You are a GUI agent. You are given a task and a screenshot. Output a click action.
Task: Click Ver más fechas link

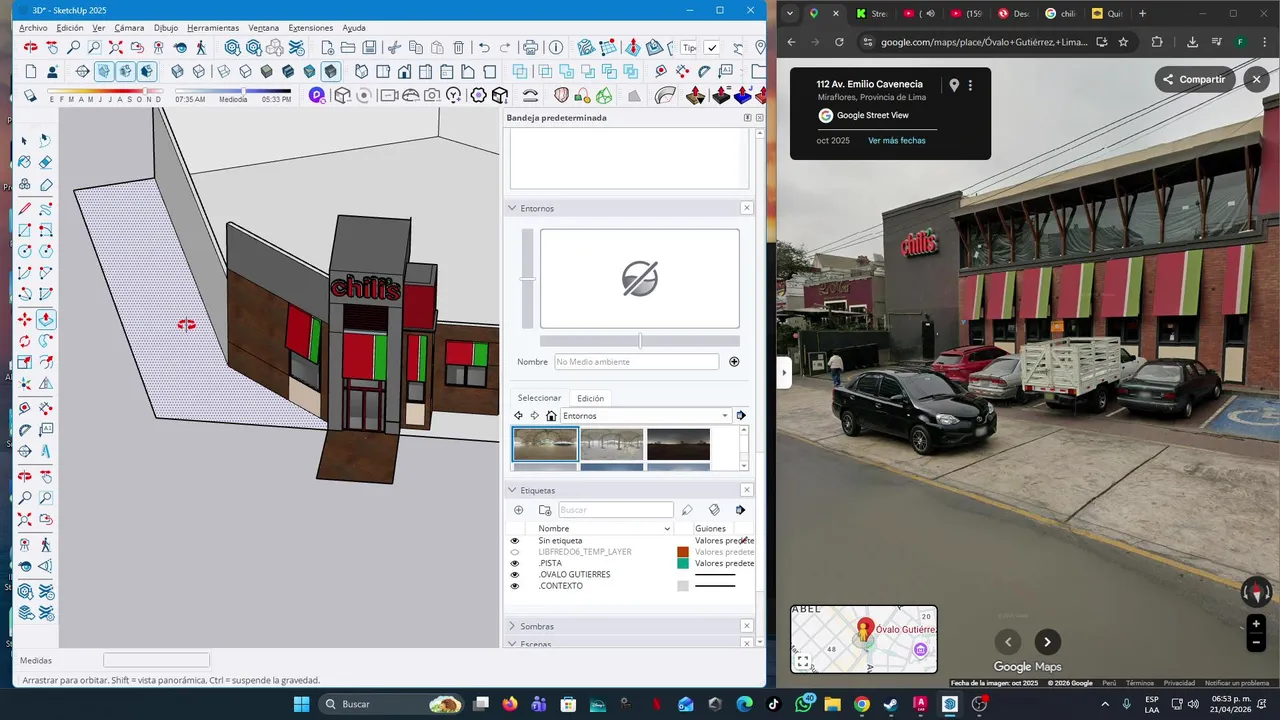click(896, 141)
